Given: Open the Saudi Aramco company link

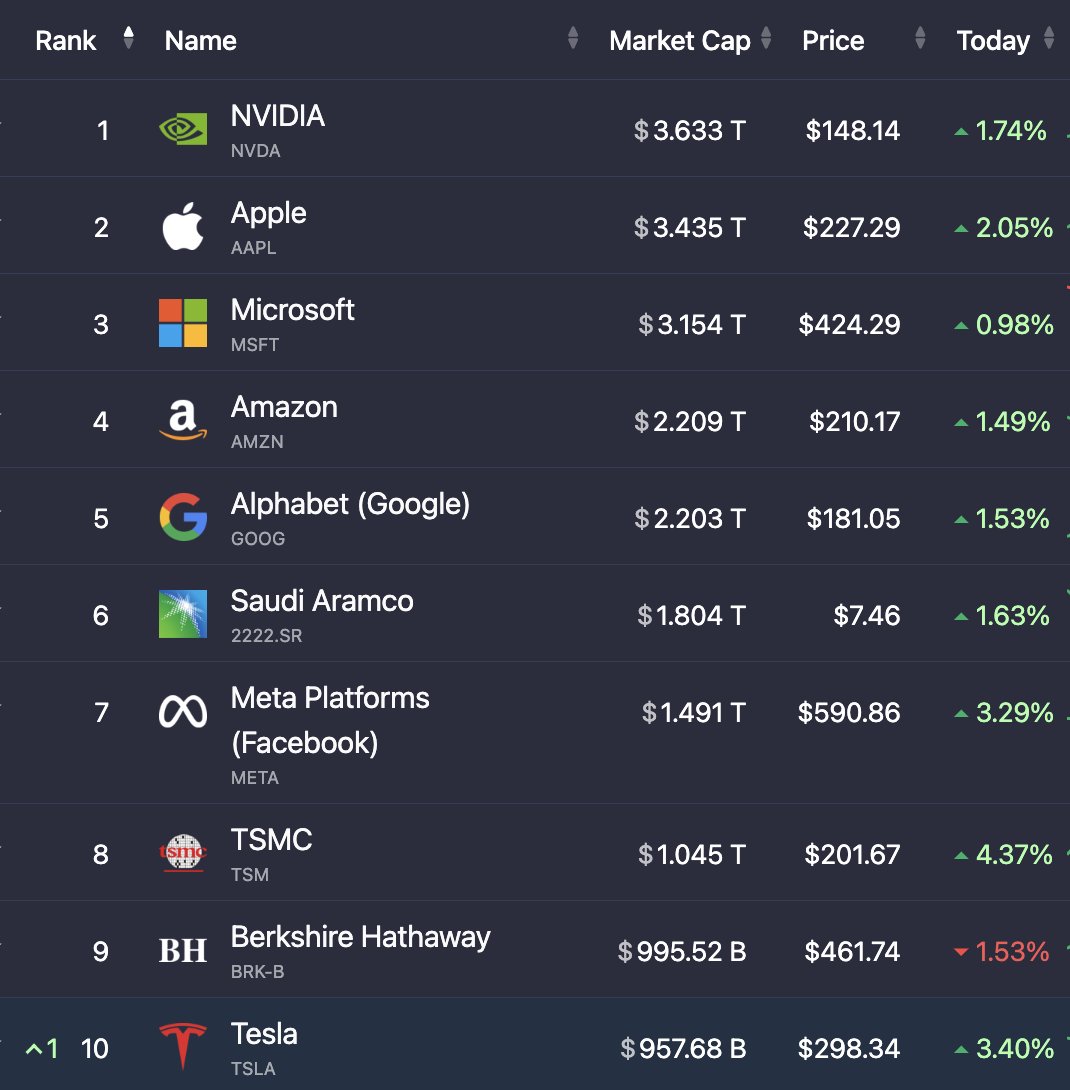Looking at the screenshot, I should 322,601.
